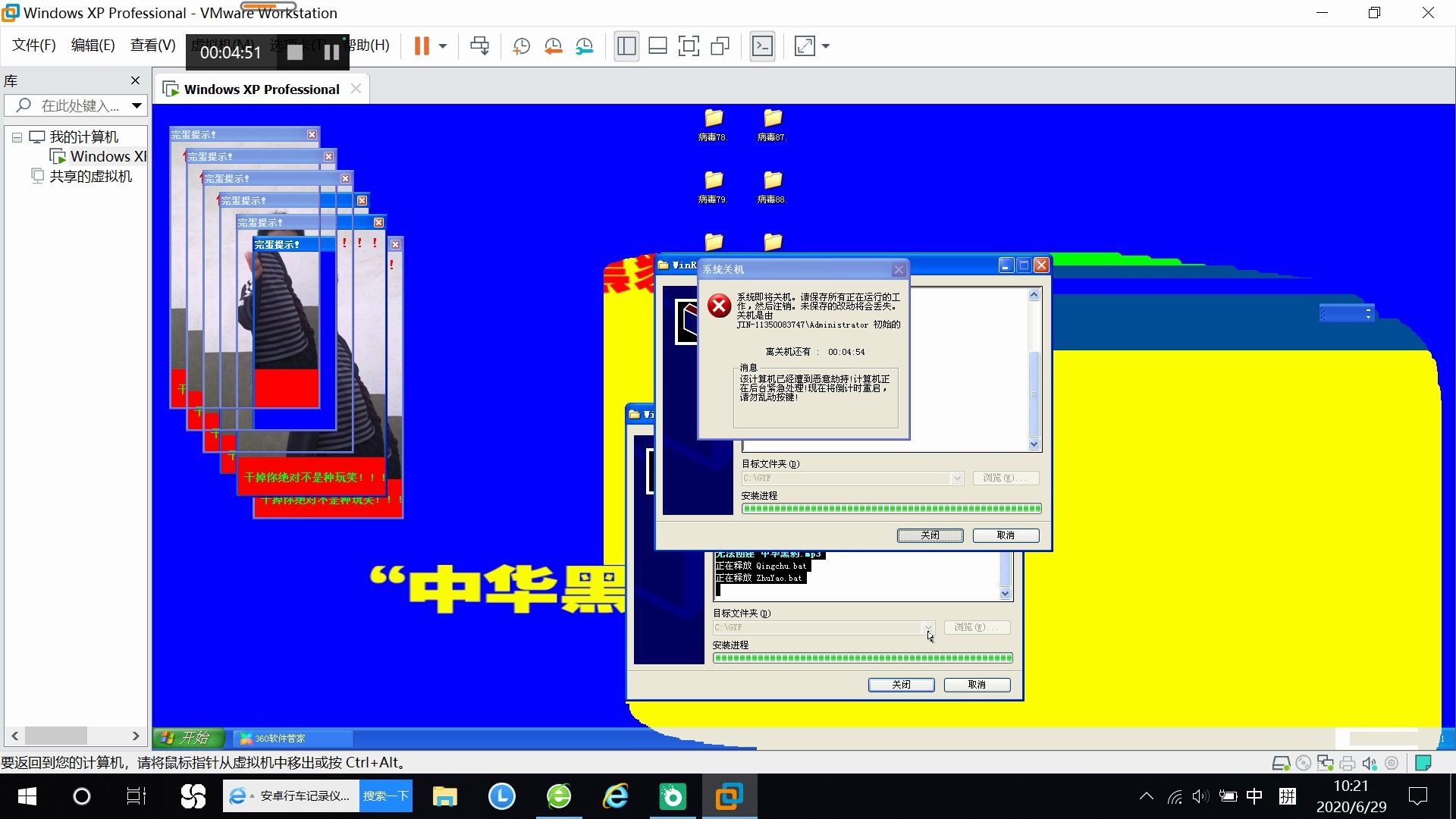Toggle the 中 input language indicator
Viewport: 1456px width, 819px height.
[1254, 796]
